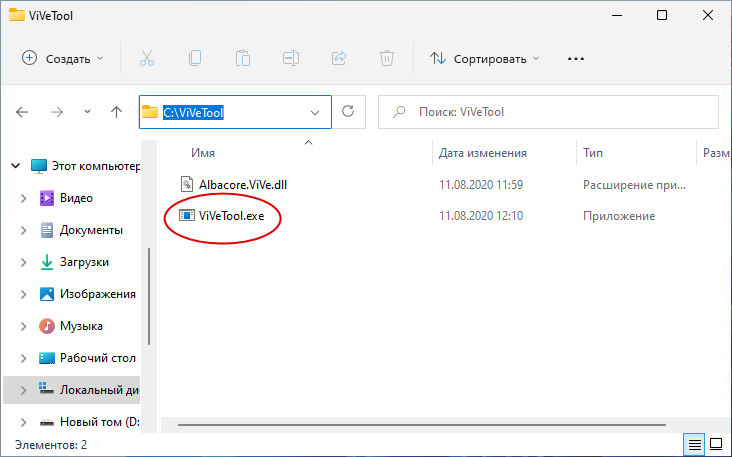This screenshot has height=457, width=732.
Task: Click the Rename icon in toolbar
Action: [x=291, y=58]
